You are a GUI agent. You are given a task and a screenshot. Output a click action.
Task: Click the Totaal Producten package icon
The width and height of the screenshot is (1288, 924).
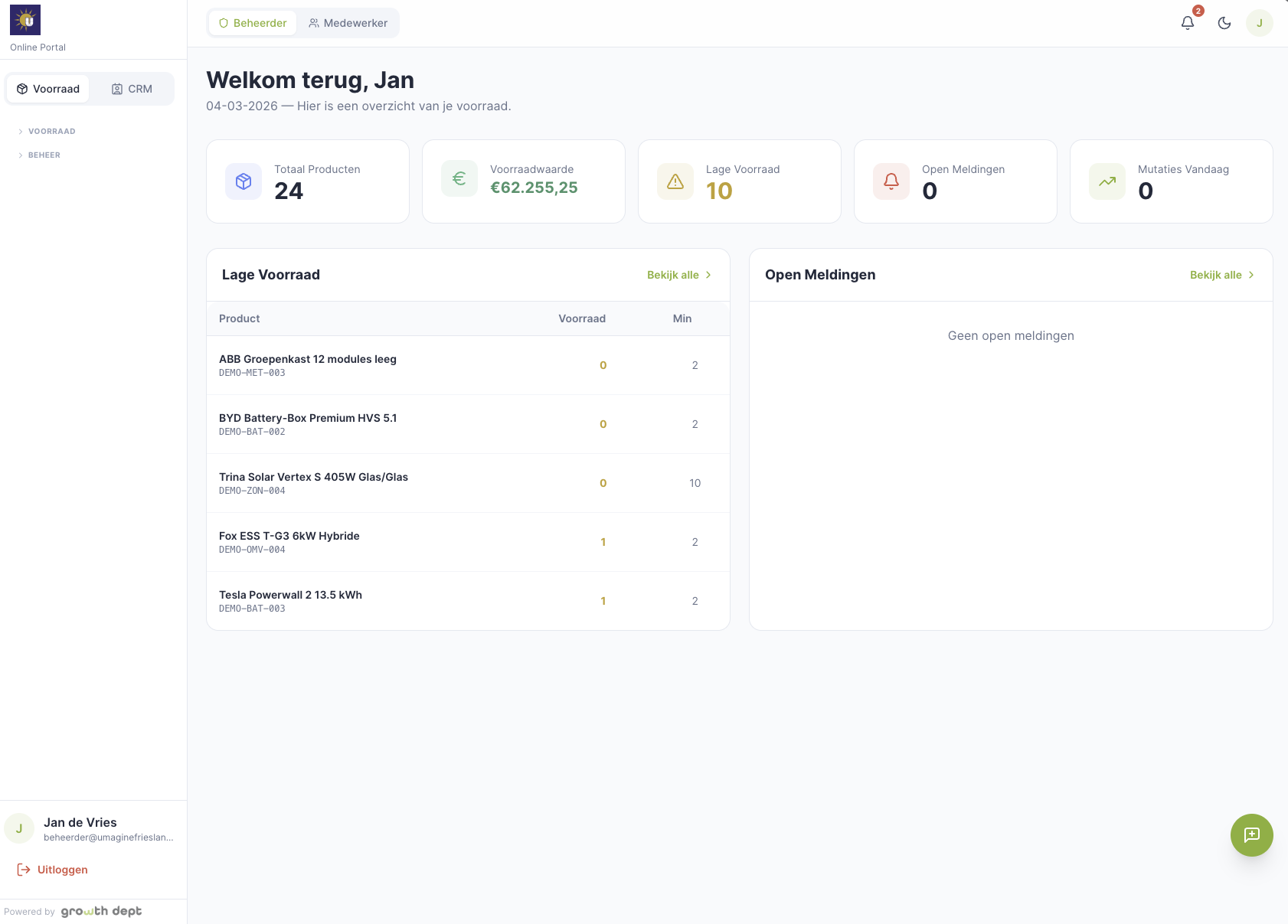tap(243, 181)
